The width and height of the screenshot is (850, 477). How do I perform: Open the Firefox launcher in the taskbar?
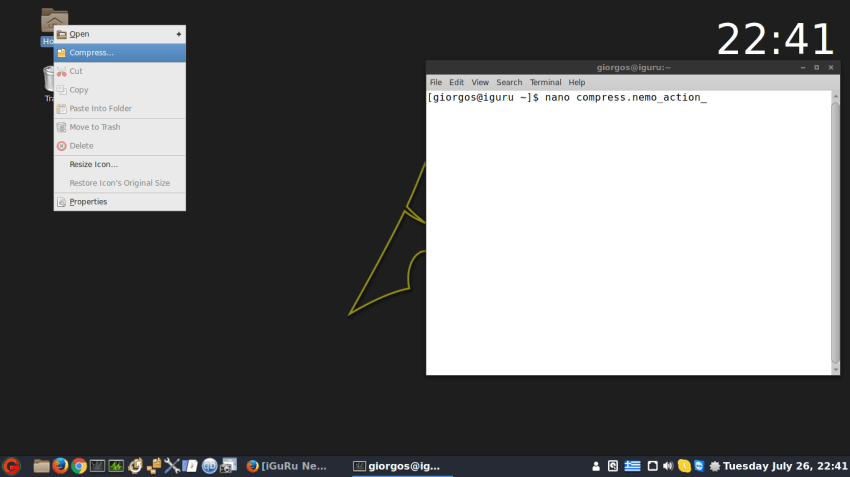click(60, 466)
